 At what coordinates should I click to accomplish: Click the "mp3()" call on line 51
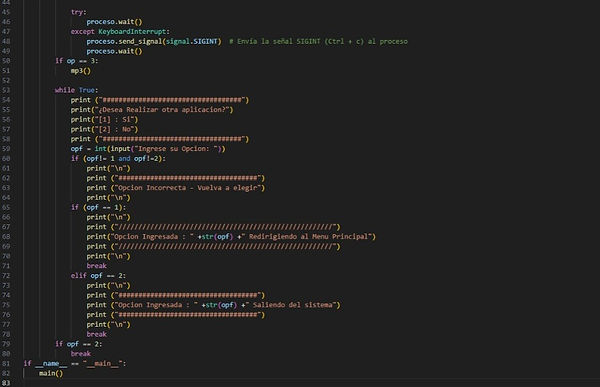(80, 70)
